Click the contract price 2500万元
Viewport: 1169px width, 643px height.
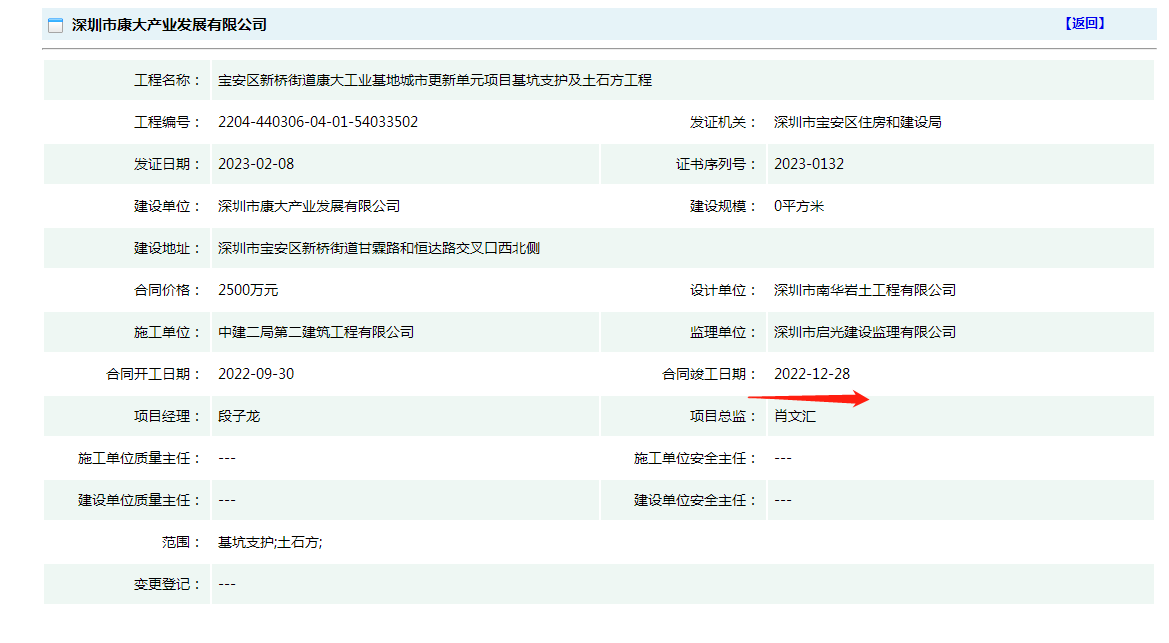(x=248, y=290)
